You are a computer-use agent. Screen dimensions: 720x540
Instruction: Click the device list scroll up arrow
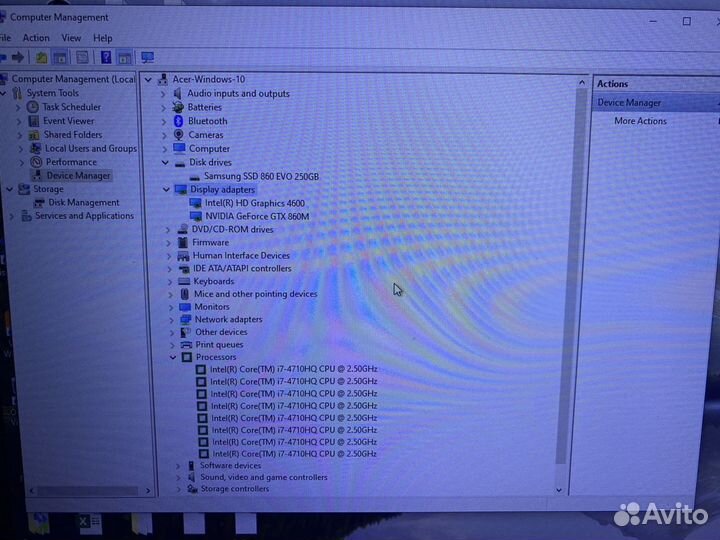point(582,82)
